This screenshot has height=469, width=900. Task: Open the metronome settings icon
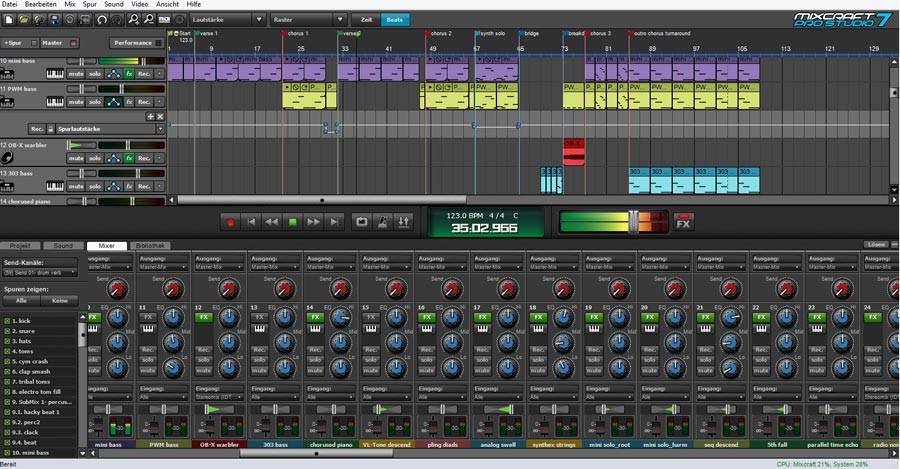coord(383,221)
